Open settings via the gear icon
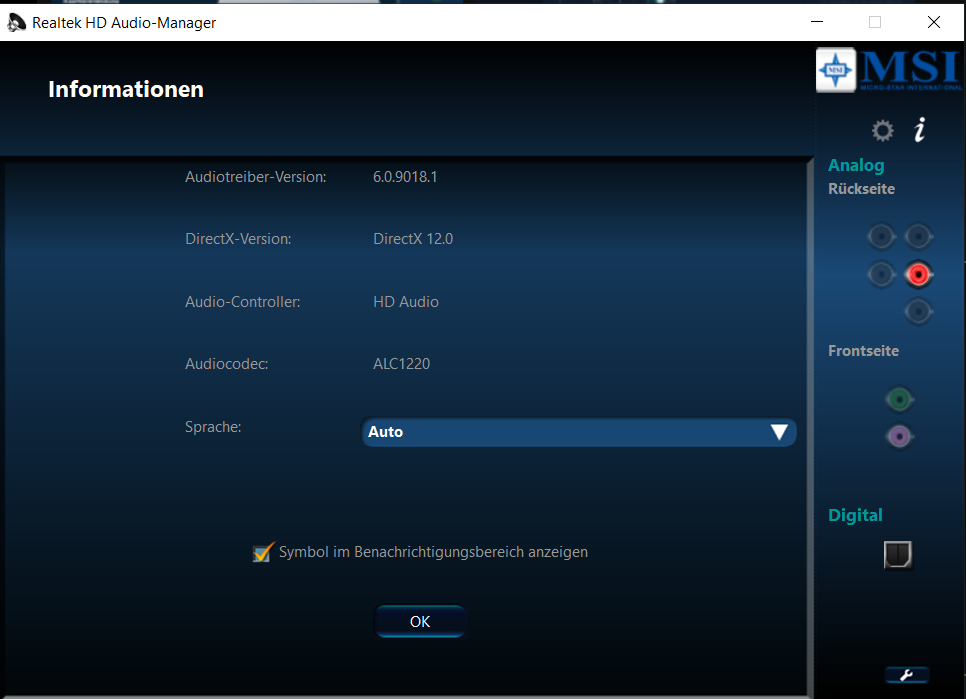The width and height of the screenshot is (966, 699). [x=882, y=131]
